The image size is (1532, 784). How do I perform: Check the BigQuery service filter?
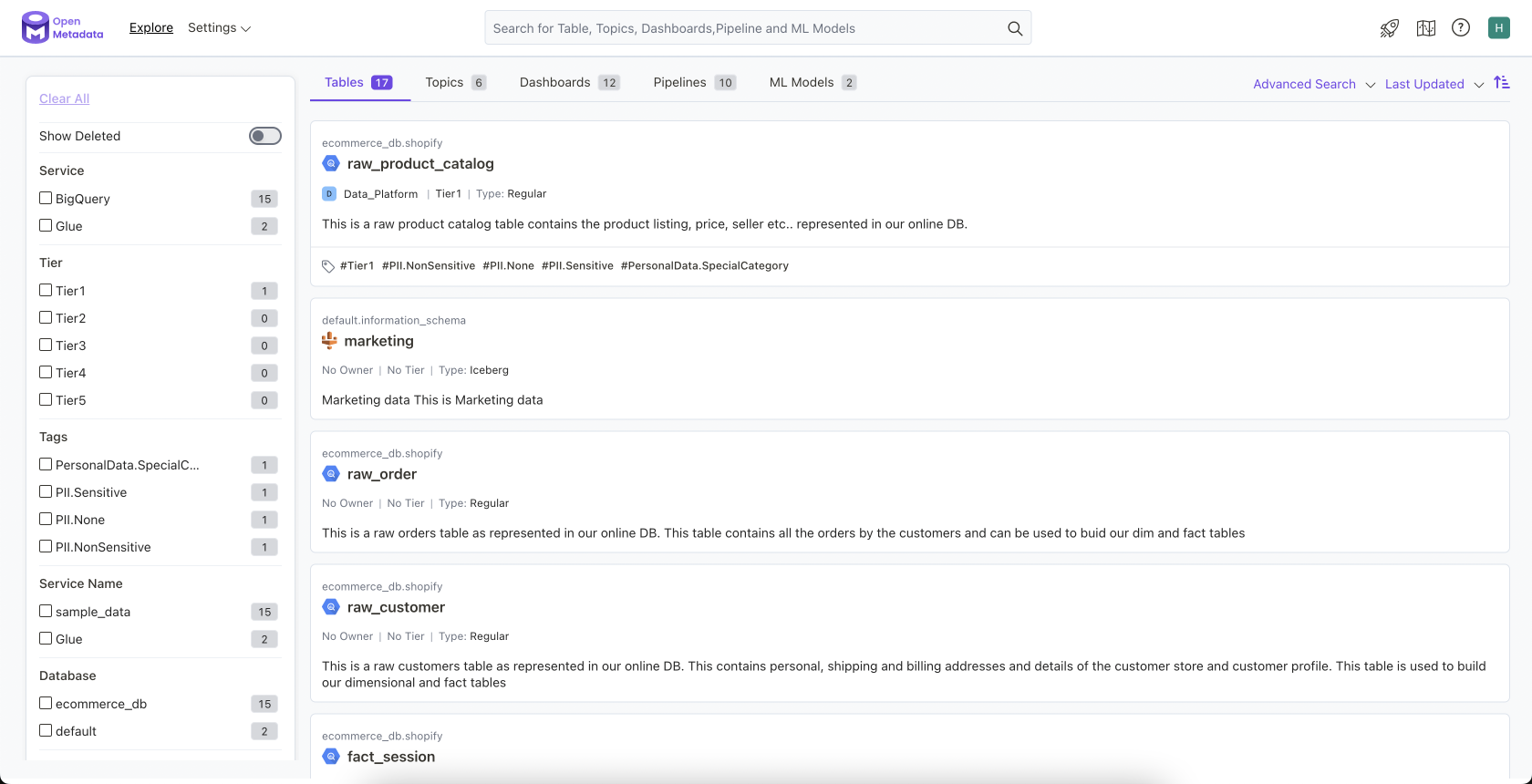pyautogui.click(x=46, y=198)
